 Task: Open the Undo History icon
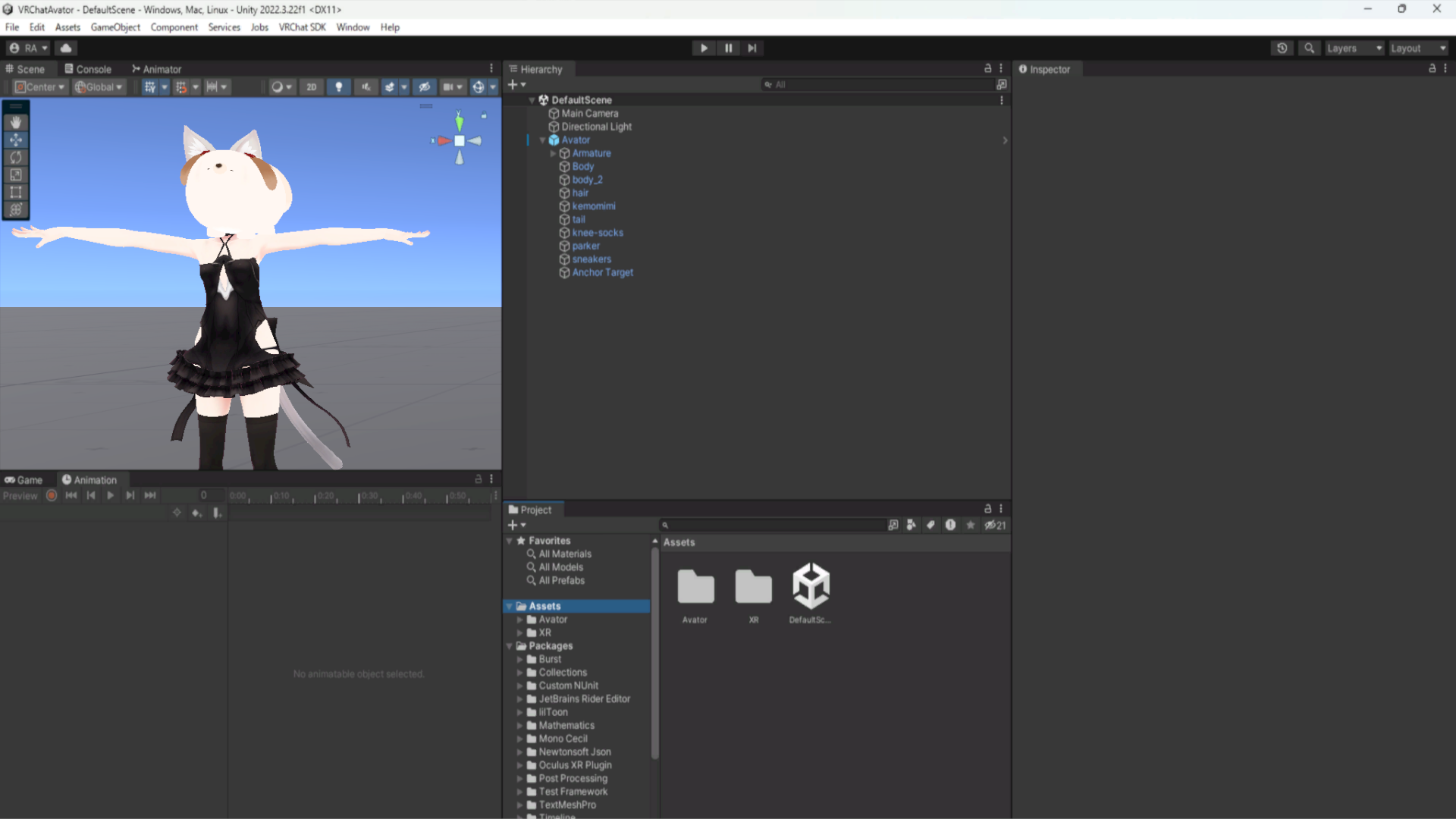click(1282, 48)
